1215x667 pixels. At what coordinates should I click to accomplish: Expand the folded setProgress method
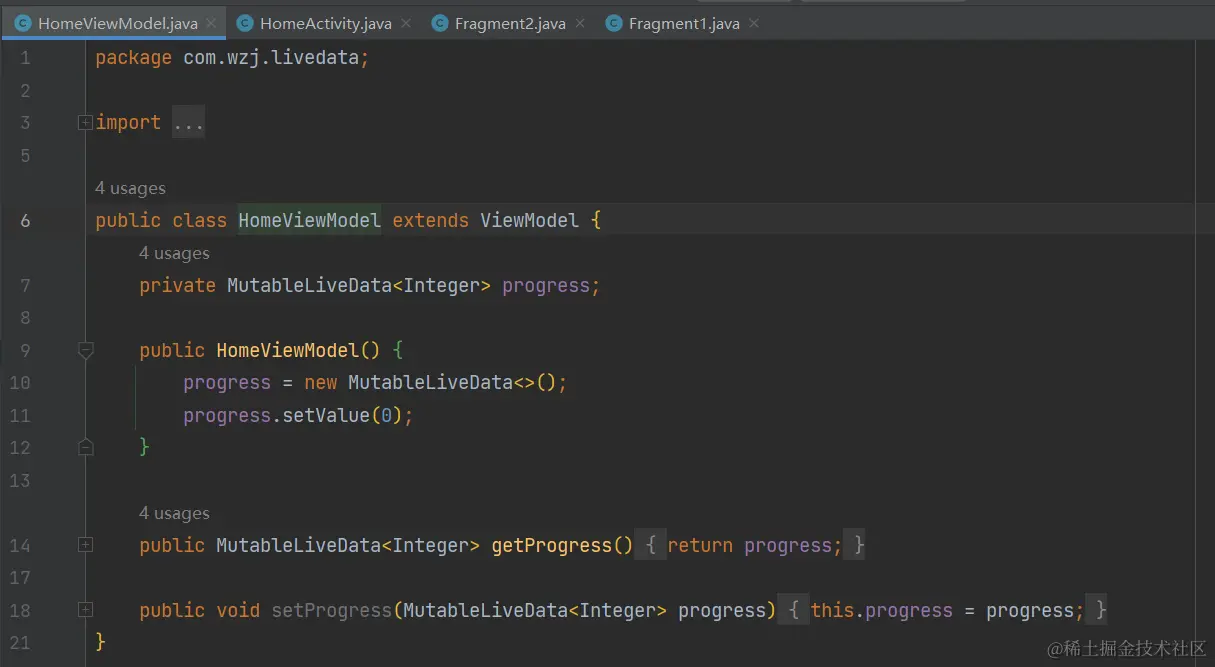click(x=85, y=610)
